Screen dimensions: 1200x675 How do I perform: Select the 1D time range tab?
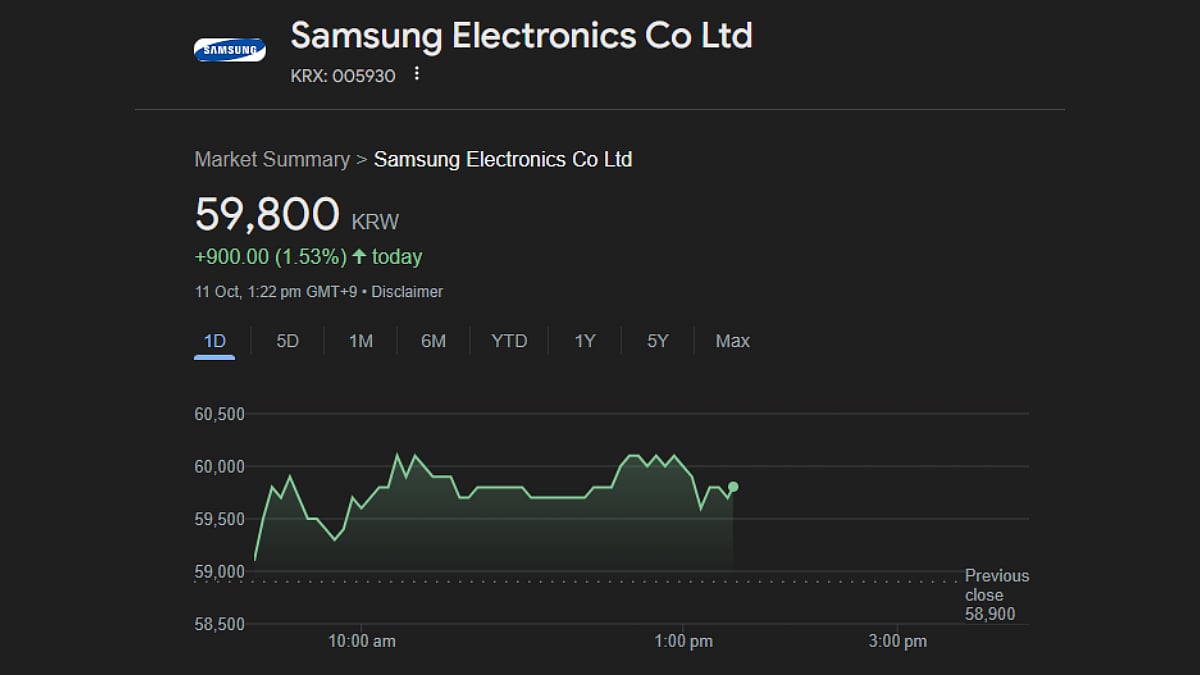[x=214, y=341]
